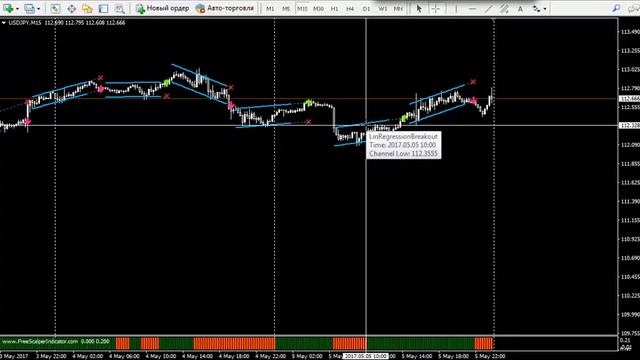640x360 pixels.
Task: Click the Search magnifier icon
Action: click(616, 8)
